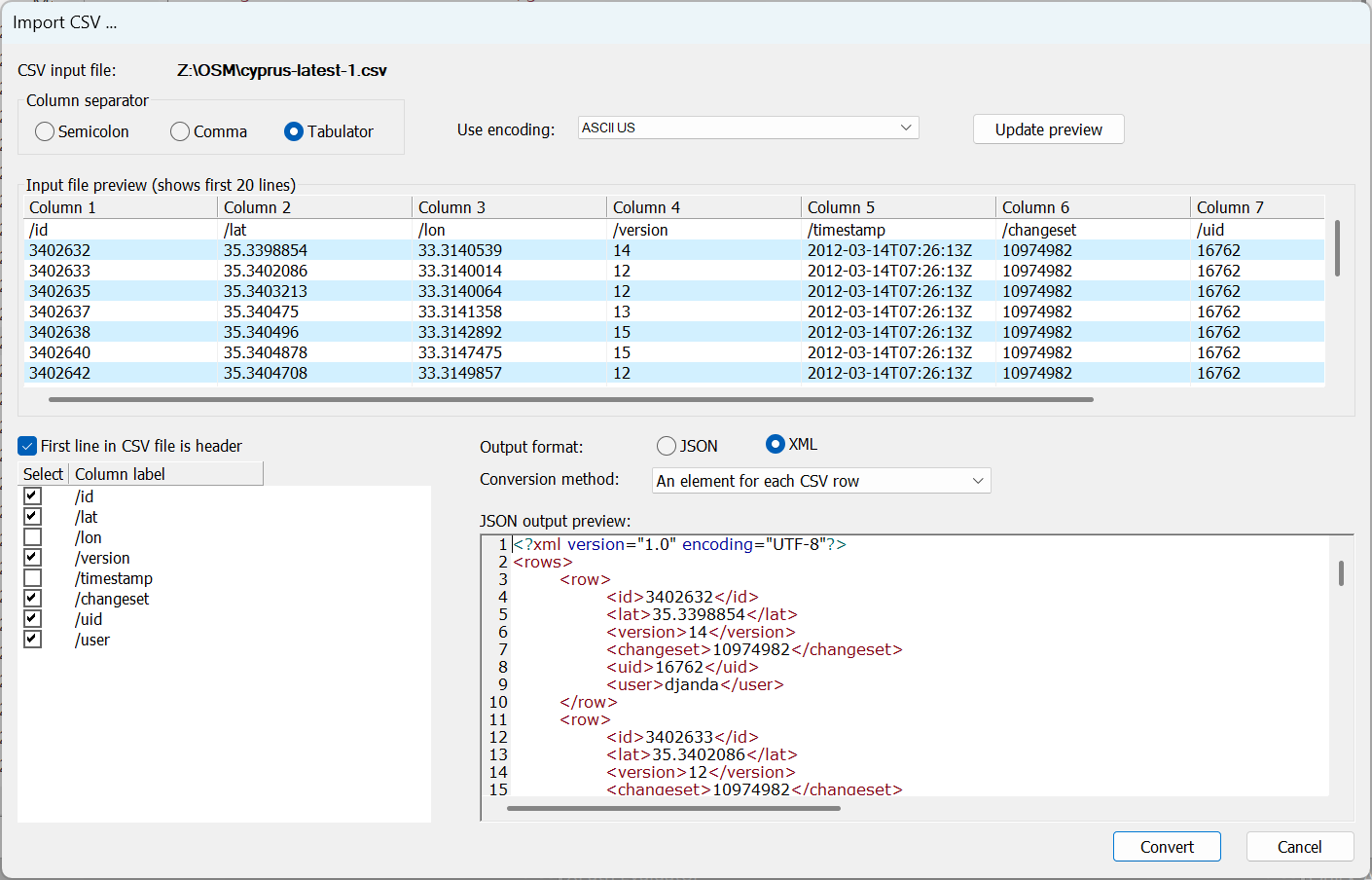Click the output preview horizontal scrollbar
This screenshot has height=880, width=1372.
coord(673,808)
